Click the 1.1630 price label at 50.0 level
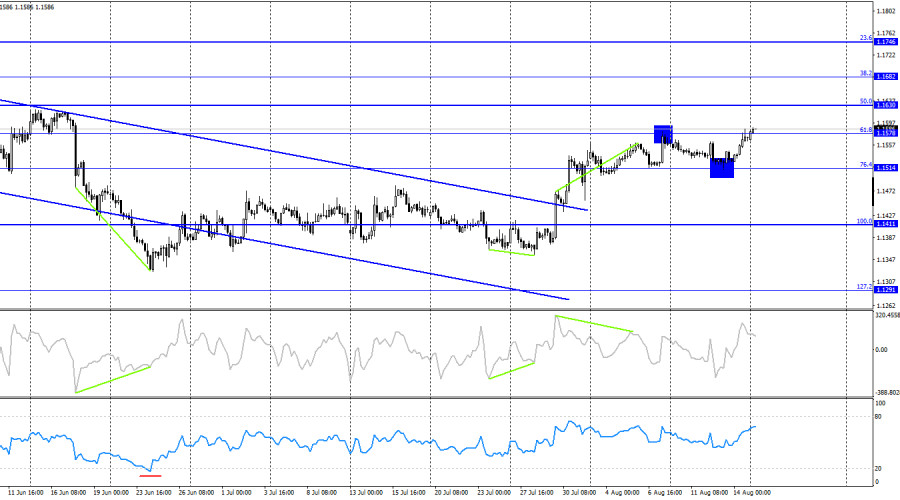 click(x=885, y=105)
